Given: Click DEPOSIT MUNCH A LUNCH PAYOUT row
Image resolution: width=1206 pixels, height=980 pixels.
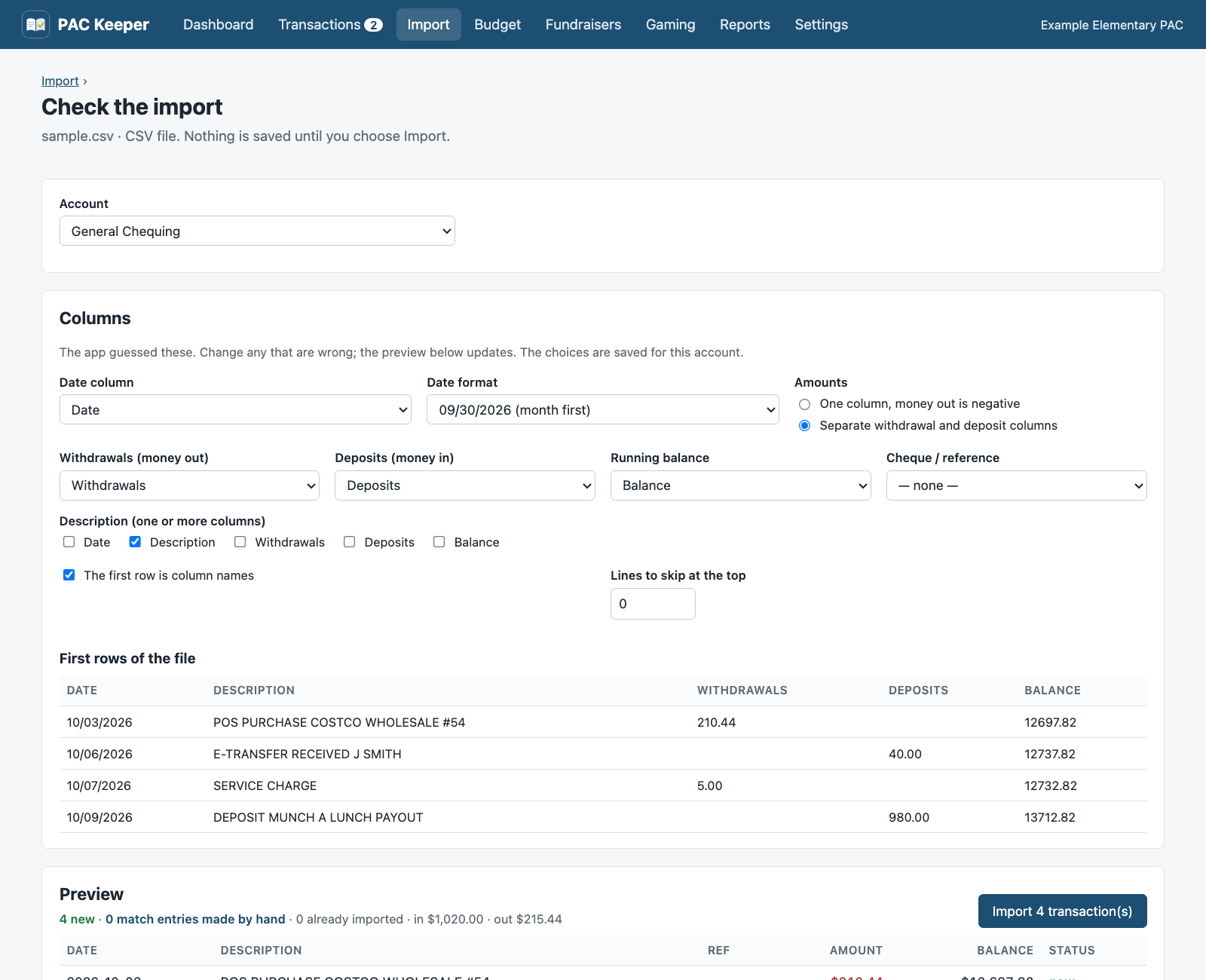Looking at the screenshot, I should pos(603,817).
